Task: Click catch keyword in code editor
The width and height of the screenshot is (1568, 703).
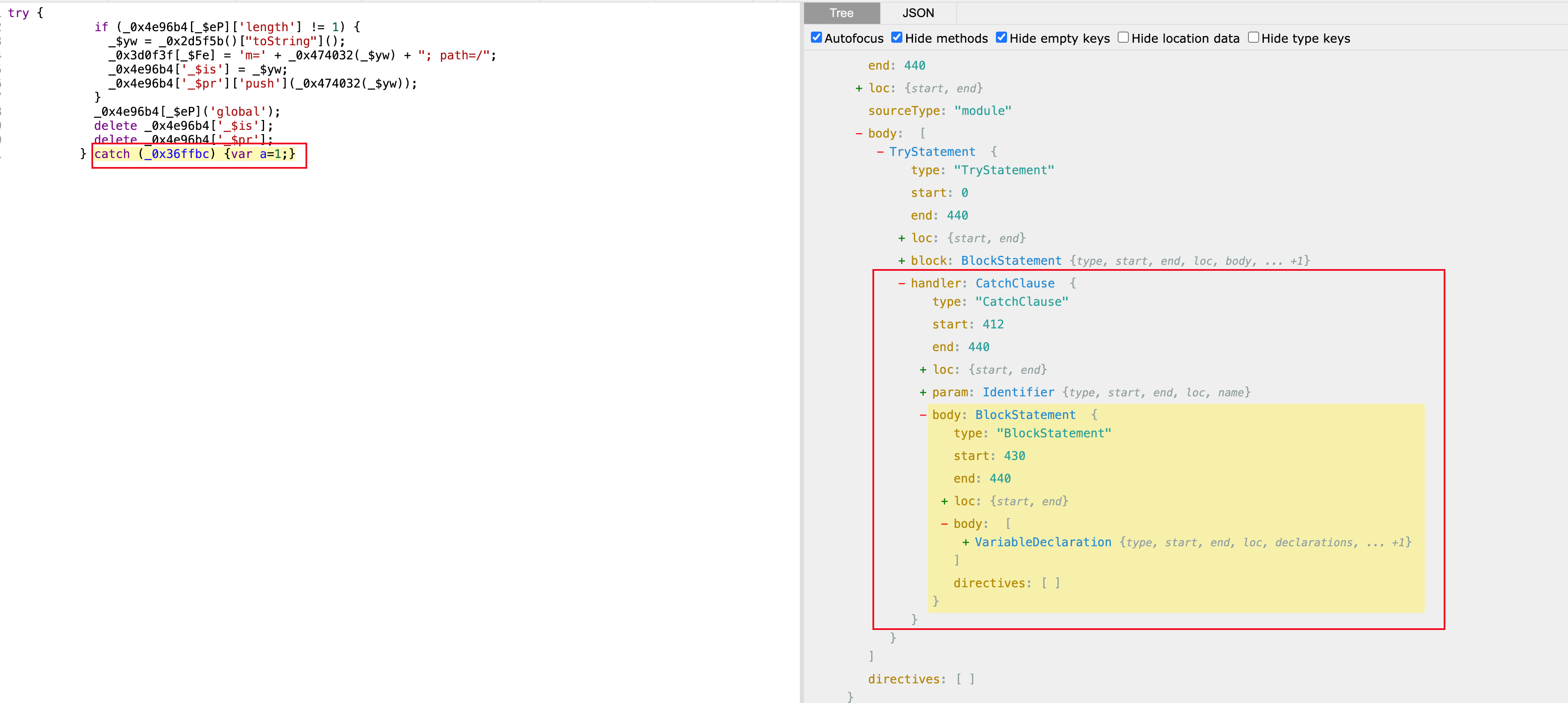Action: coord(112,154)
